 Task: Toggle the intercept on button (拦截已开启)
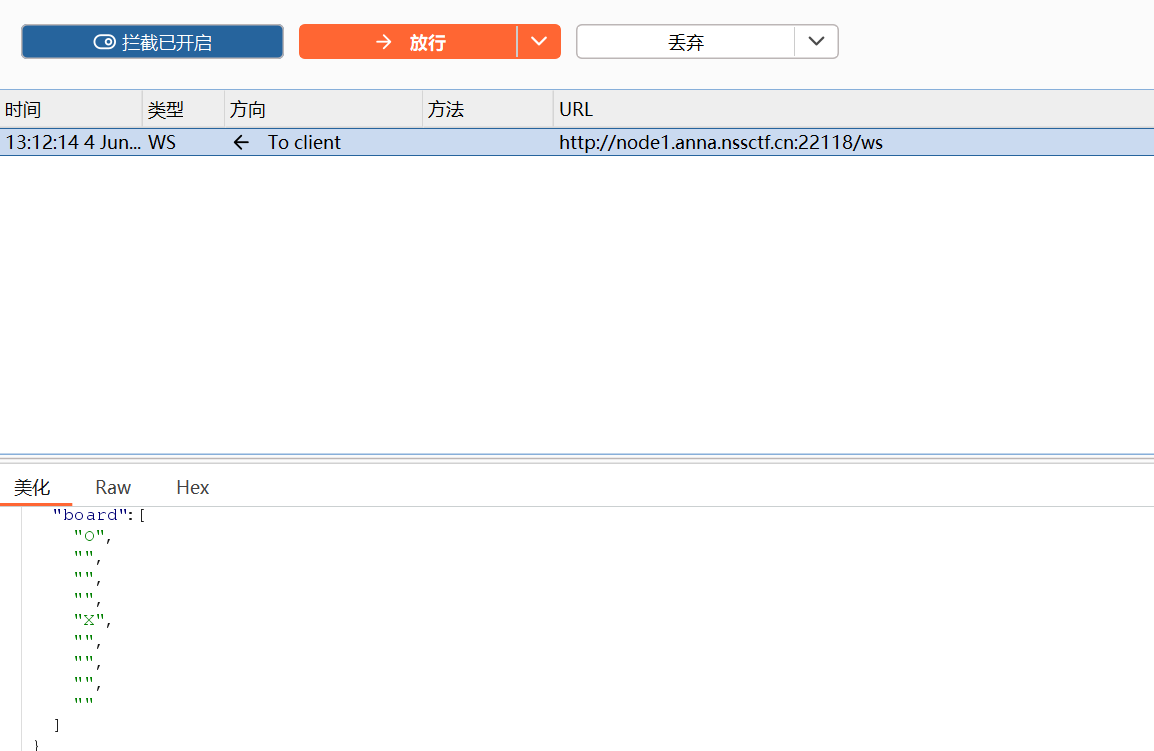pyautogui.click(x=152, y=42)
